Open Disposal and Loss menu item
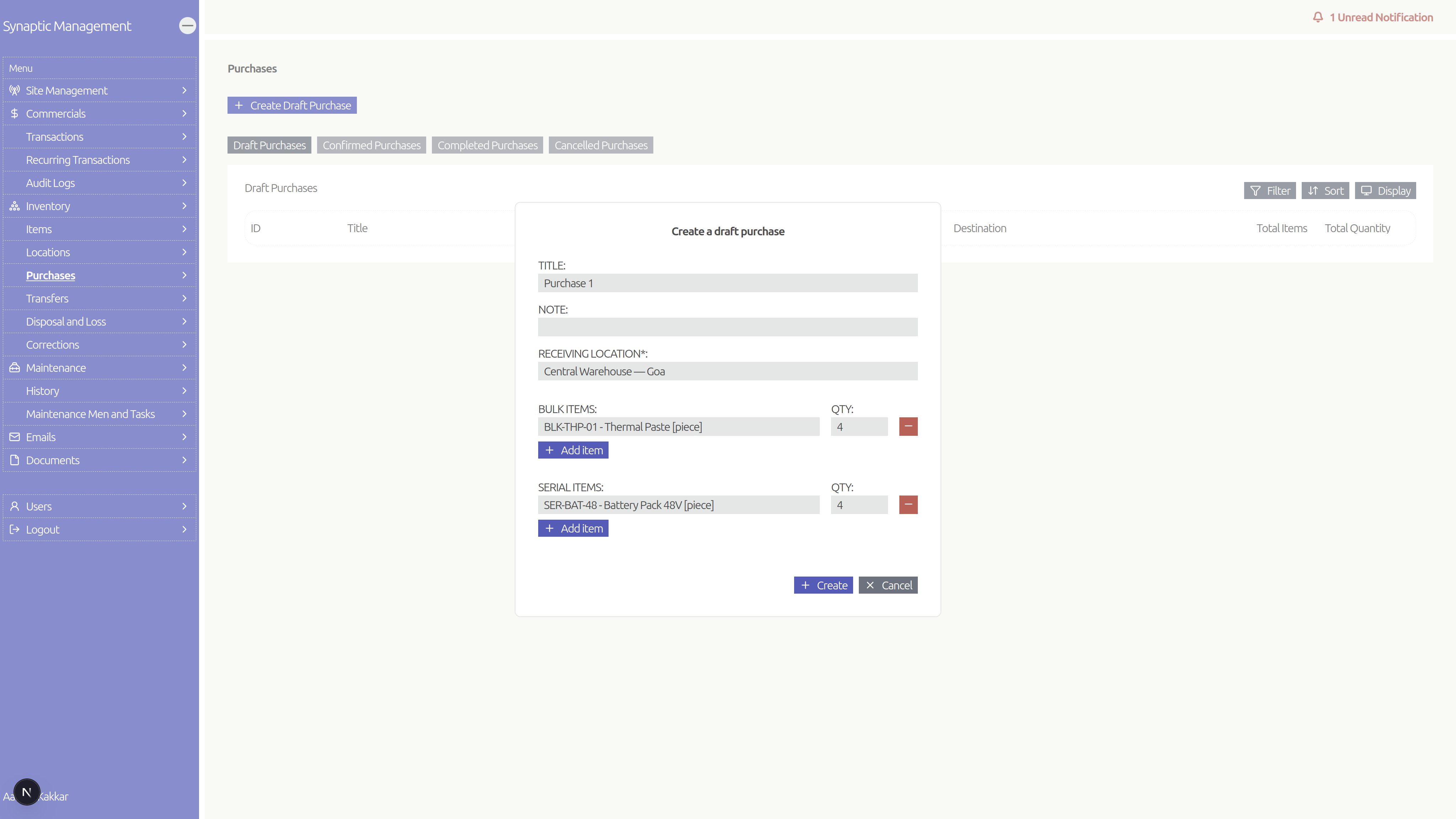The width and height of the screenshot is (1456, 819). point(100,322)
